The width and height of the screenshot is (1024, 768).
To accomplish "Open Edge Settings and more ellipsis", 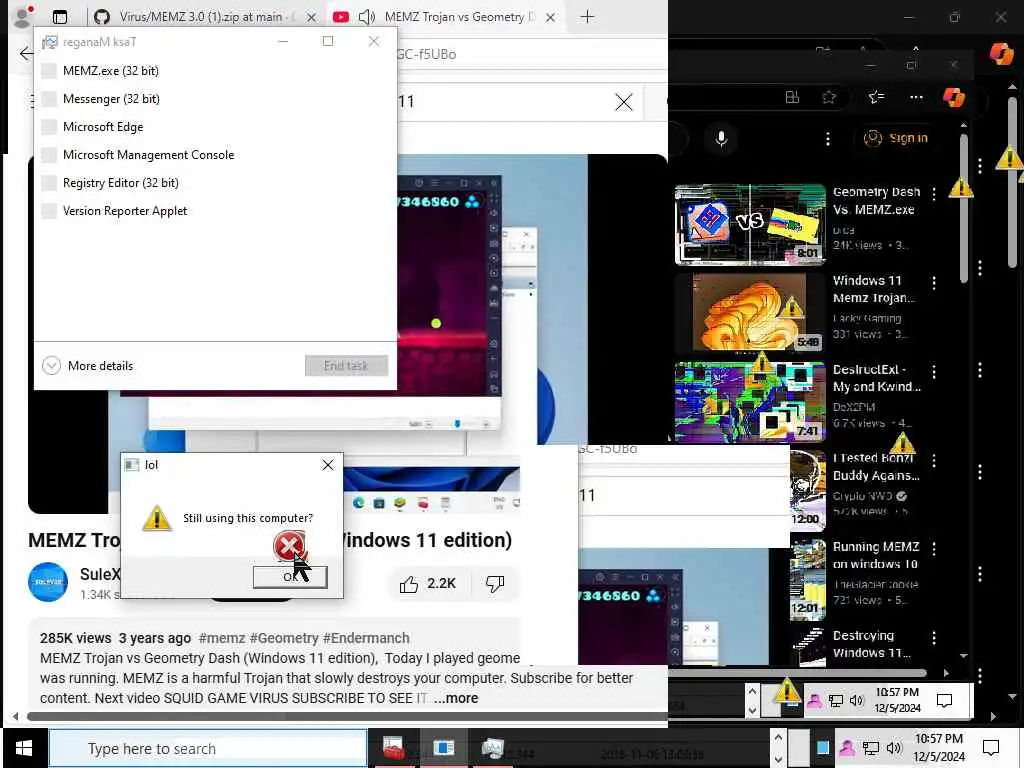I will (x=916, y=97).
